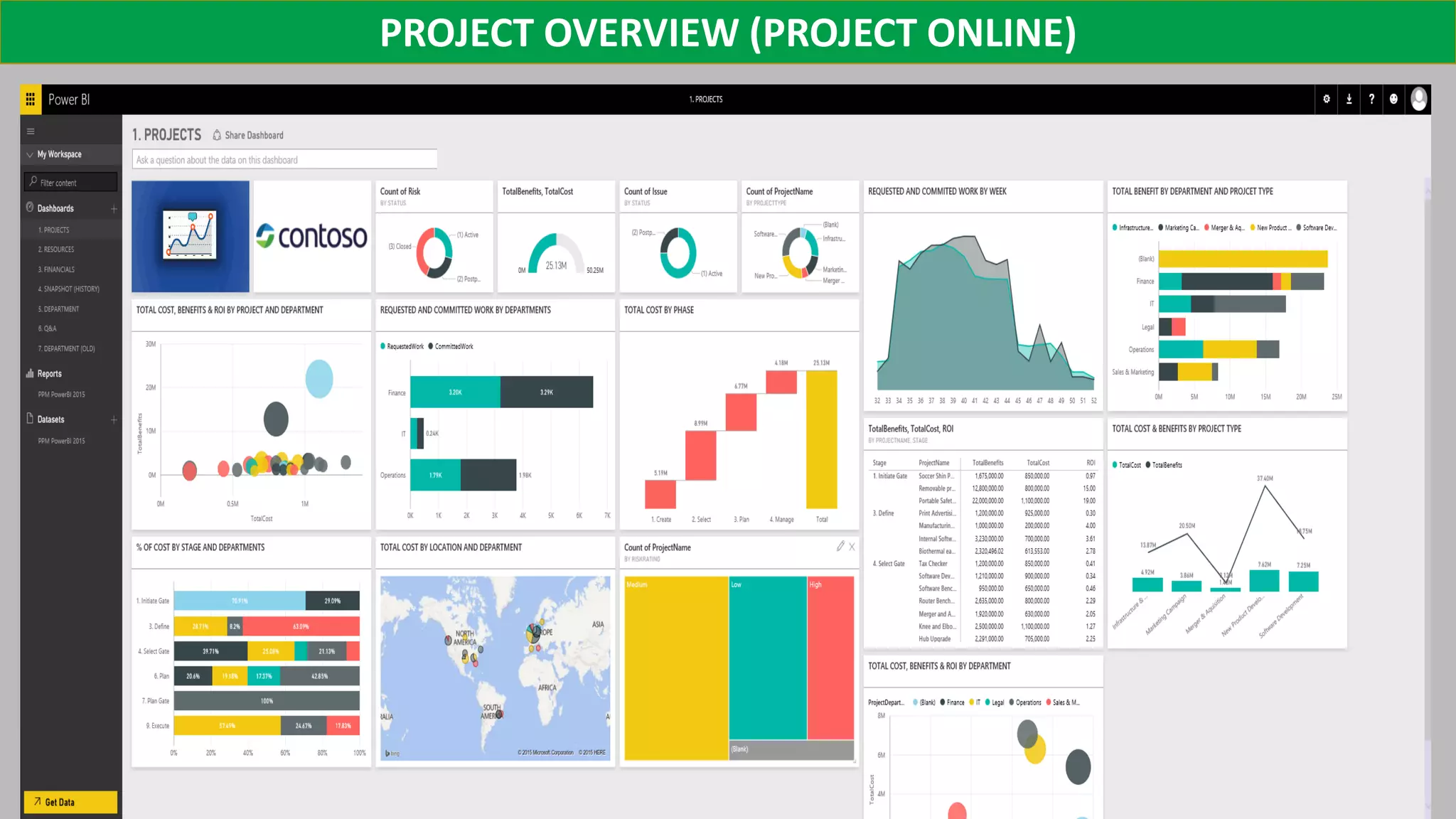
Task: Click the 7. Plan Gate 100% bar
Action: click(267, 701)
